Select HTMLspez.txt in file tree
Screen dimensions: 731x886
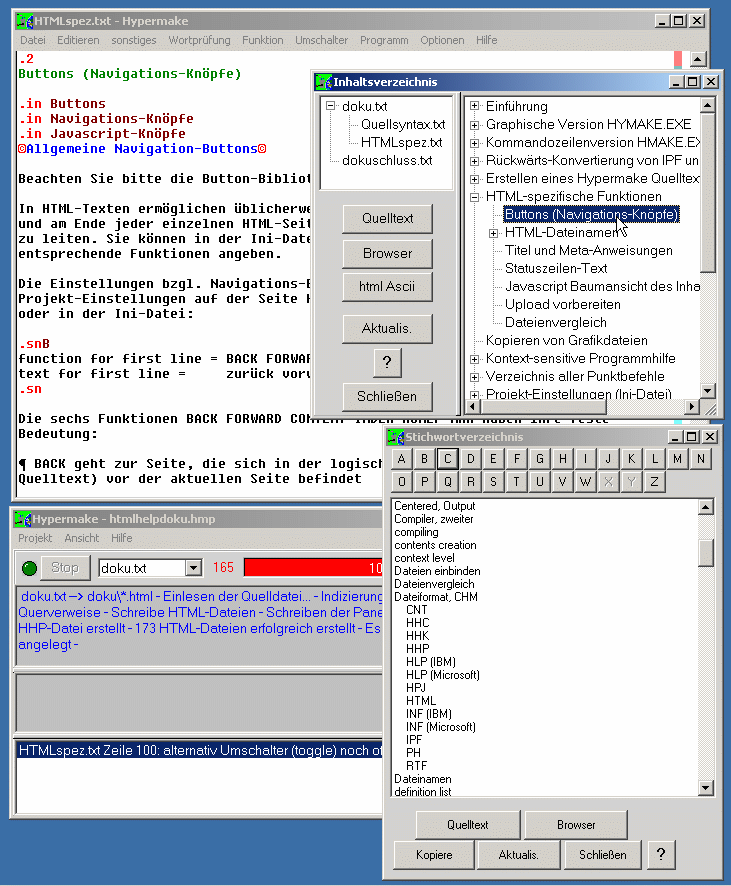click(402, 142)
